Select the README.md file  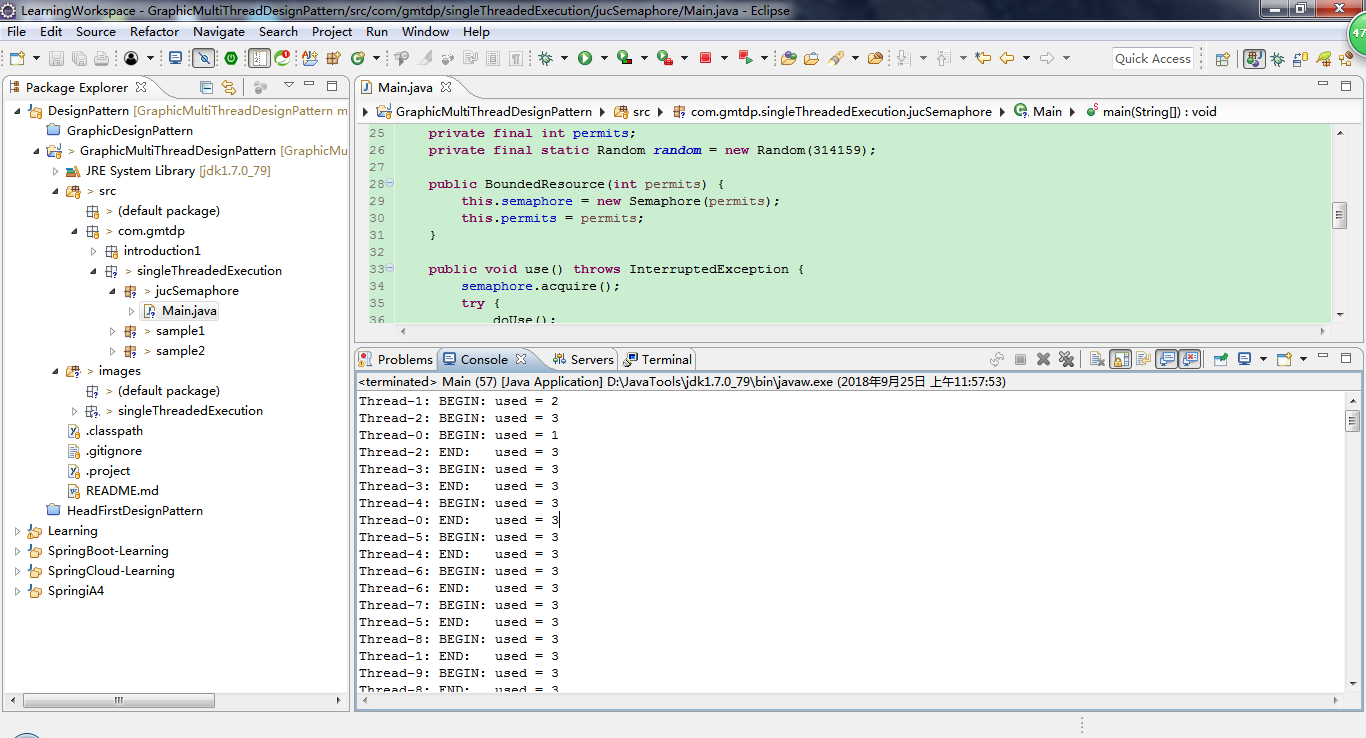pyautogui.click(x=122, y=491)
